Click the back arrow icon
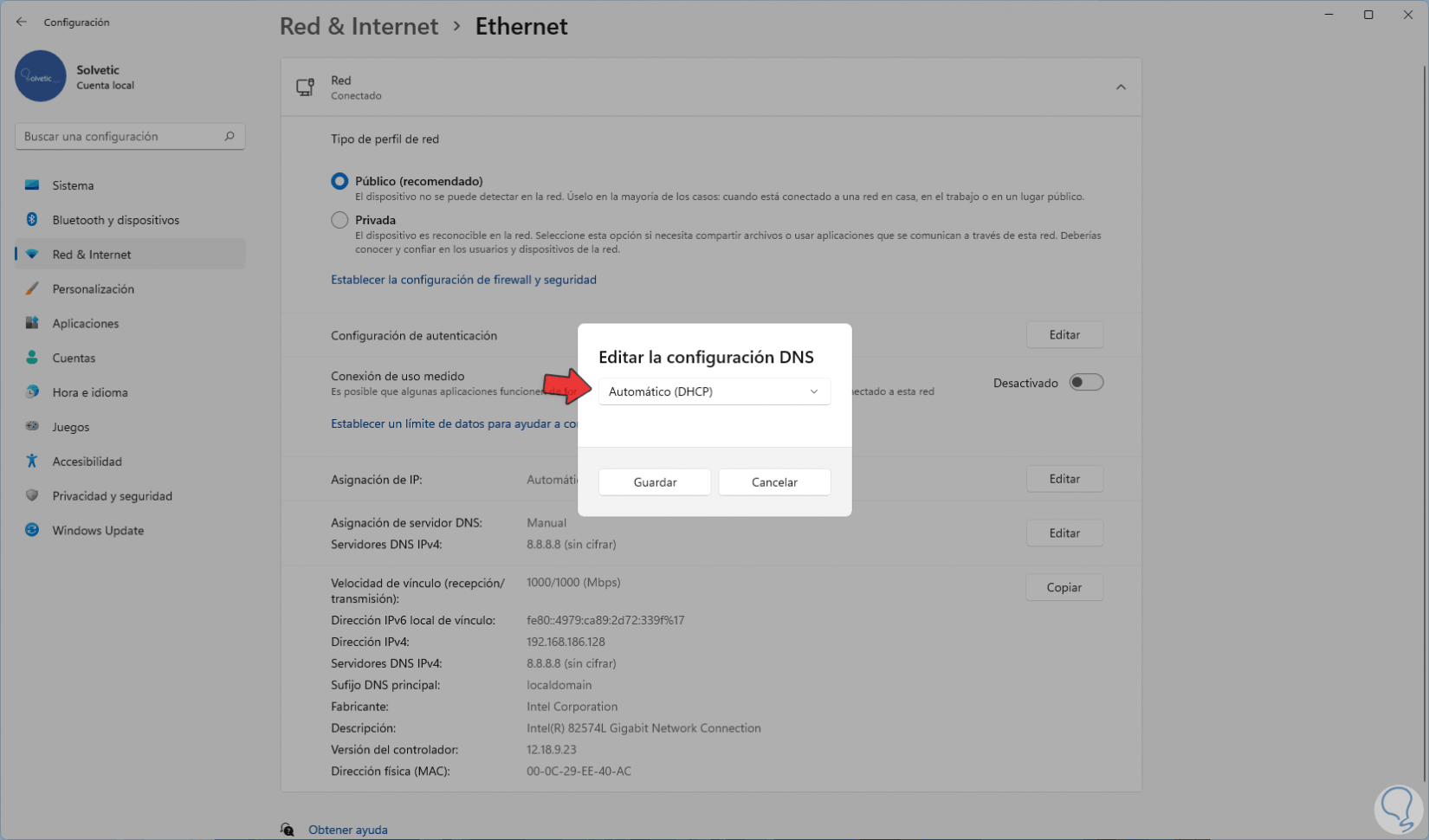This screenshot has height=840, width=1429. (22, 22)
